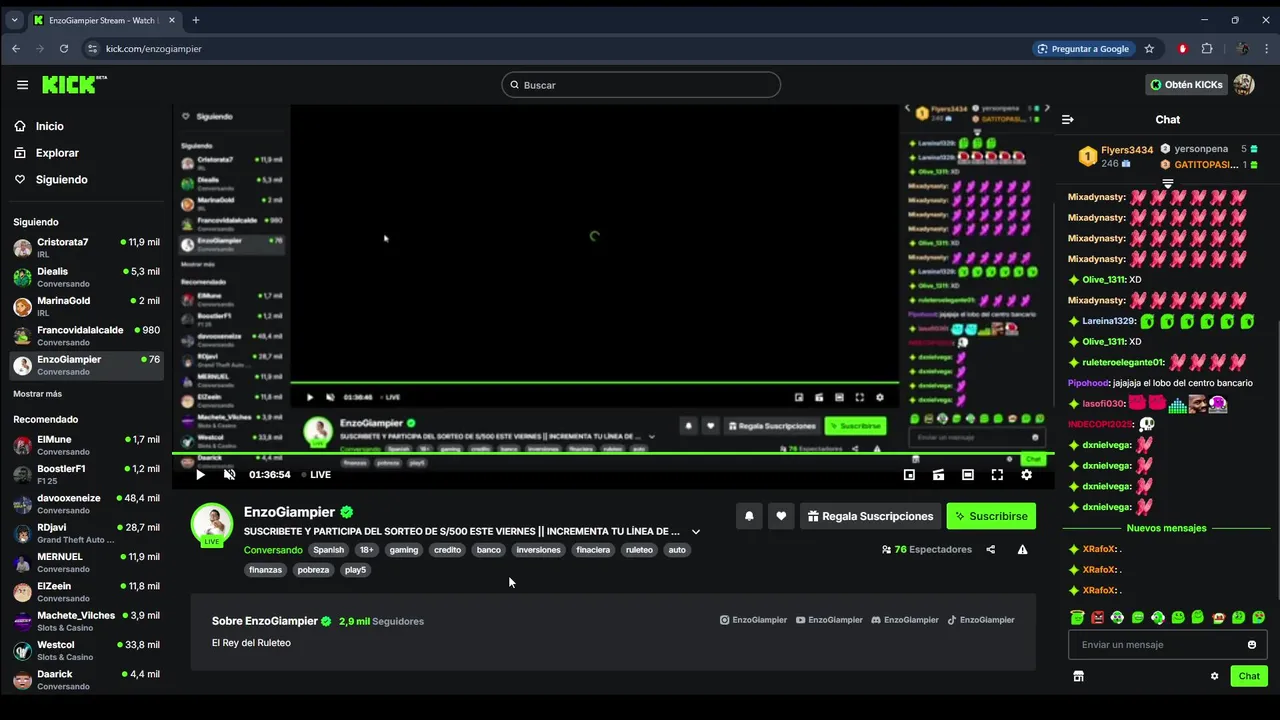1280x720 pixels.
Task: Open the video player settings gear
Action: pyautogui.click(x=1026, y=475)
